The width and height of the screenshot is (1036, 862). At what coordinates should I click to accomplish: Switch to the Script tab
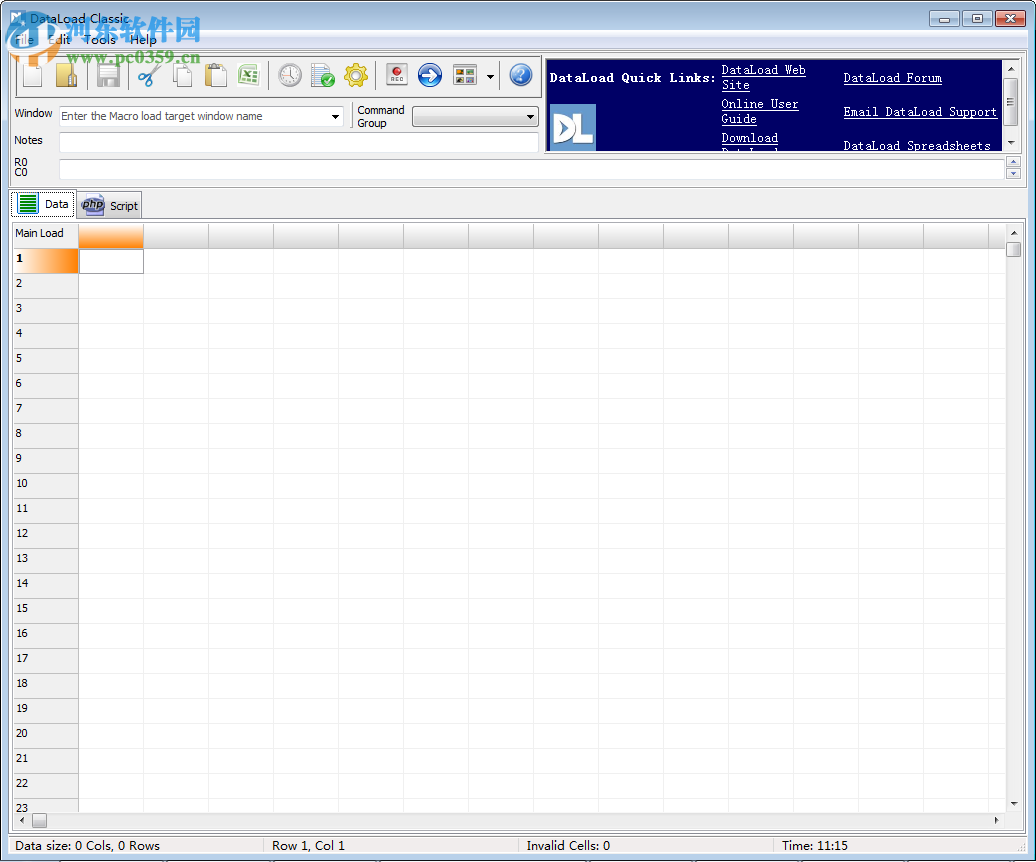coord(109,204)
